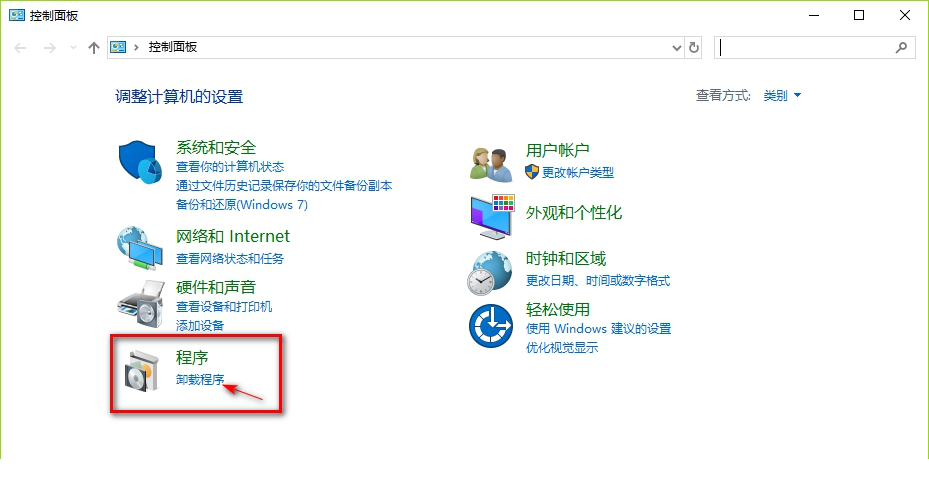The image size is (929, 477).
Task: Click the Appearance and Personalization monitor icon
Action: pyautogui.click(x=492, y=216)
